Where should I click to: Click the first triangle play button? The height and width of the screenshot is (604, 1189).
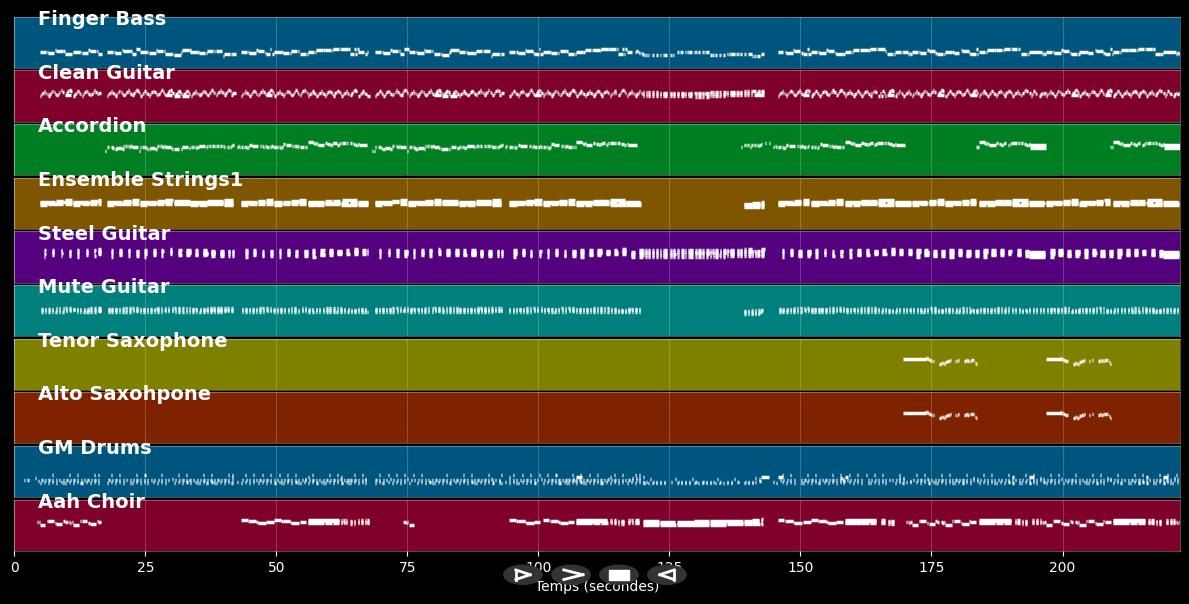(522, 575)
